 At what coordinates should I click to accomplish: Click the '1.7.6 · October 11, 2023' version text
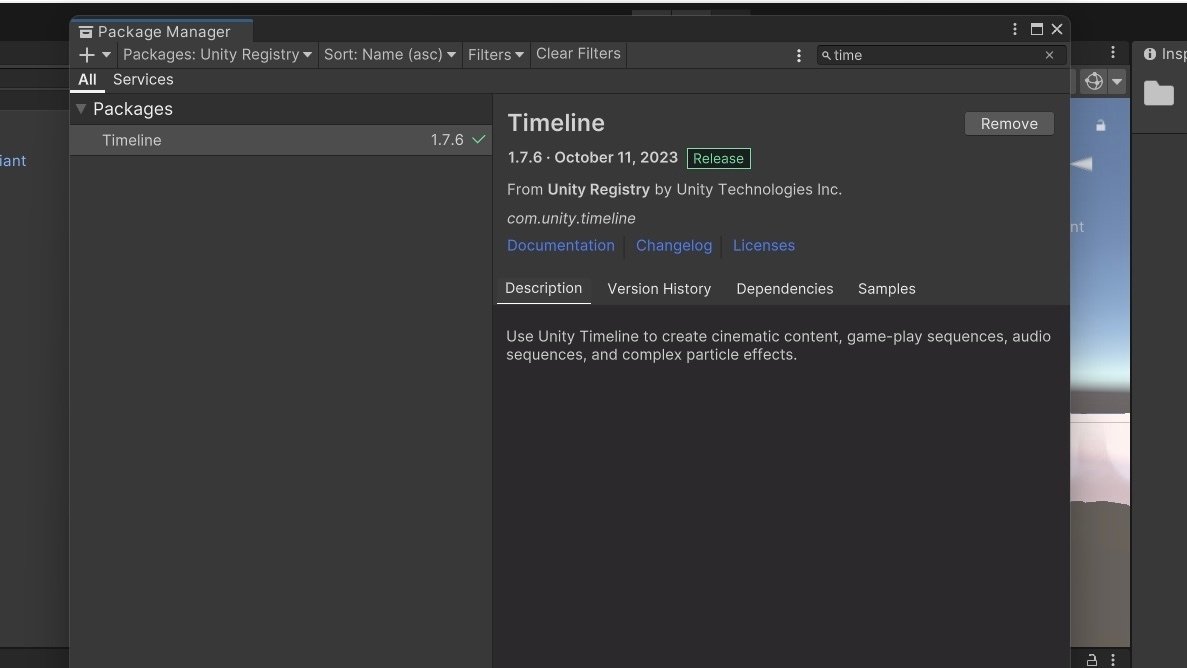tap(593, 158)
